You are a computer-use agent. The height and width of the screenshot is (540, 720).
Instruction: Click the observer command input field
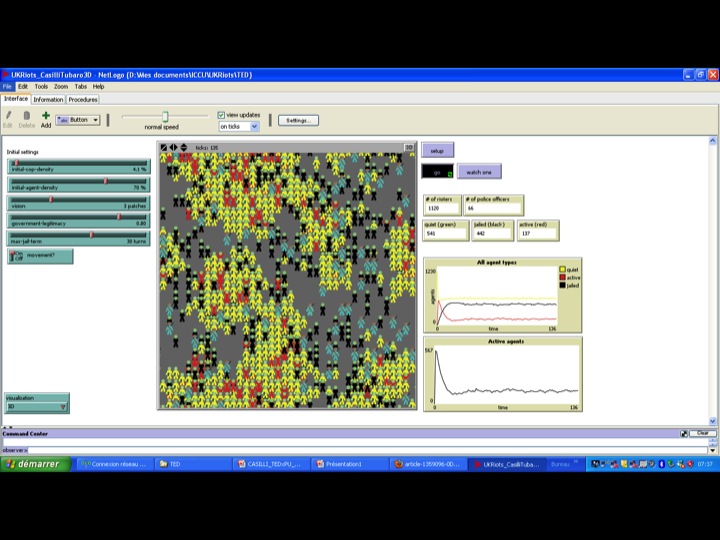[367, 450]
